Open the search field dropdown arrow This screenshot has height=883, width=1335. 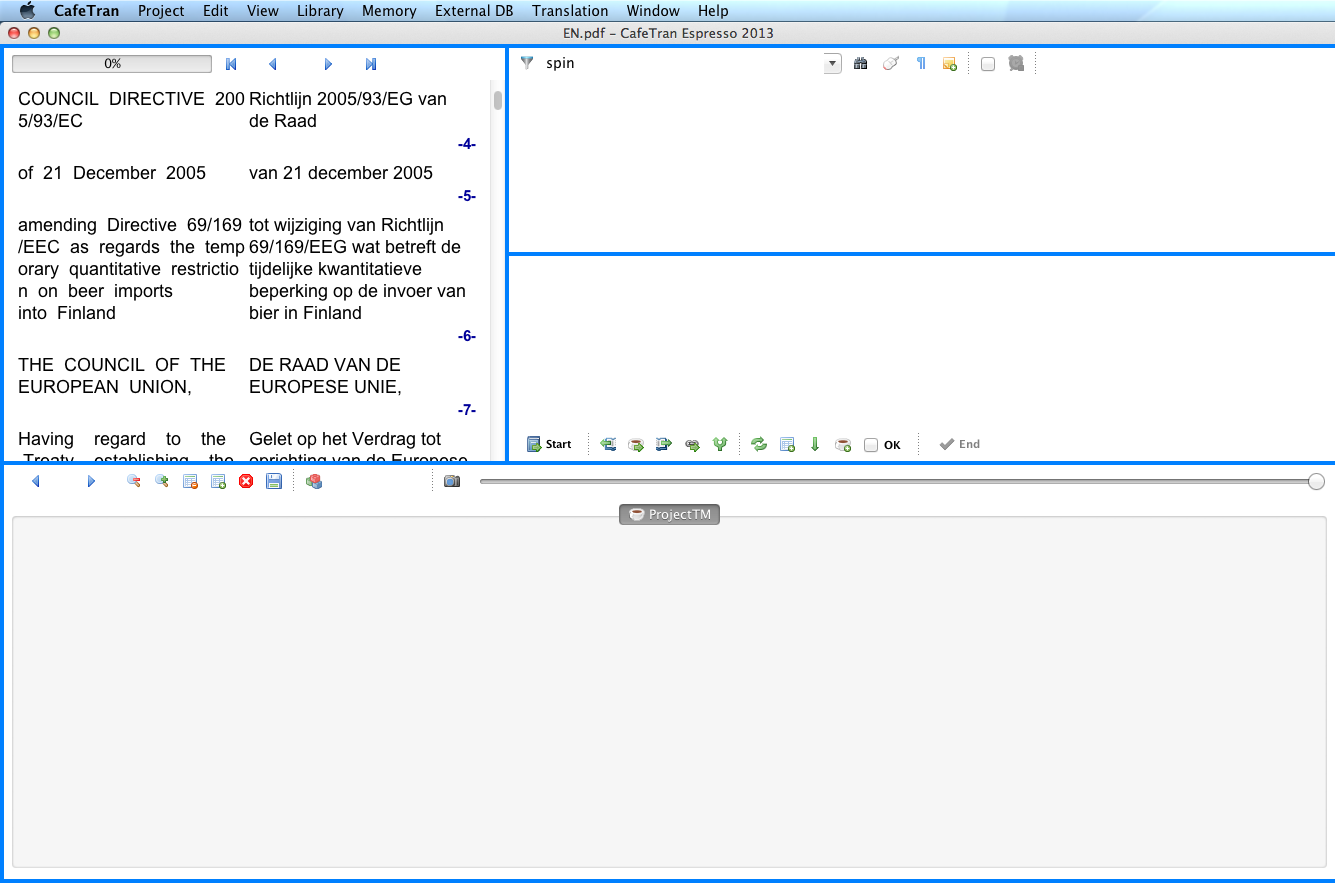point(832,64)
